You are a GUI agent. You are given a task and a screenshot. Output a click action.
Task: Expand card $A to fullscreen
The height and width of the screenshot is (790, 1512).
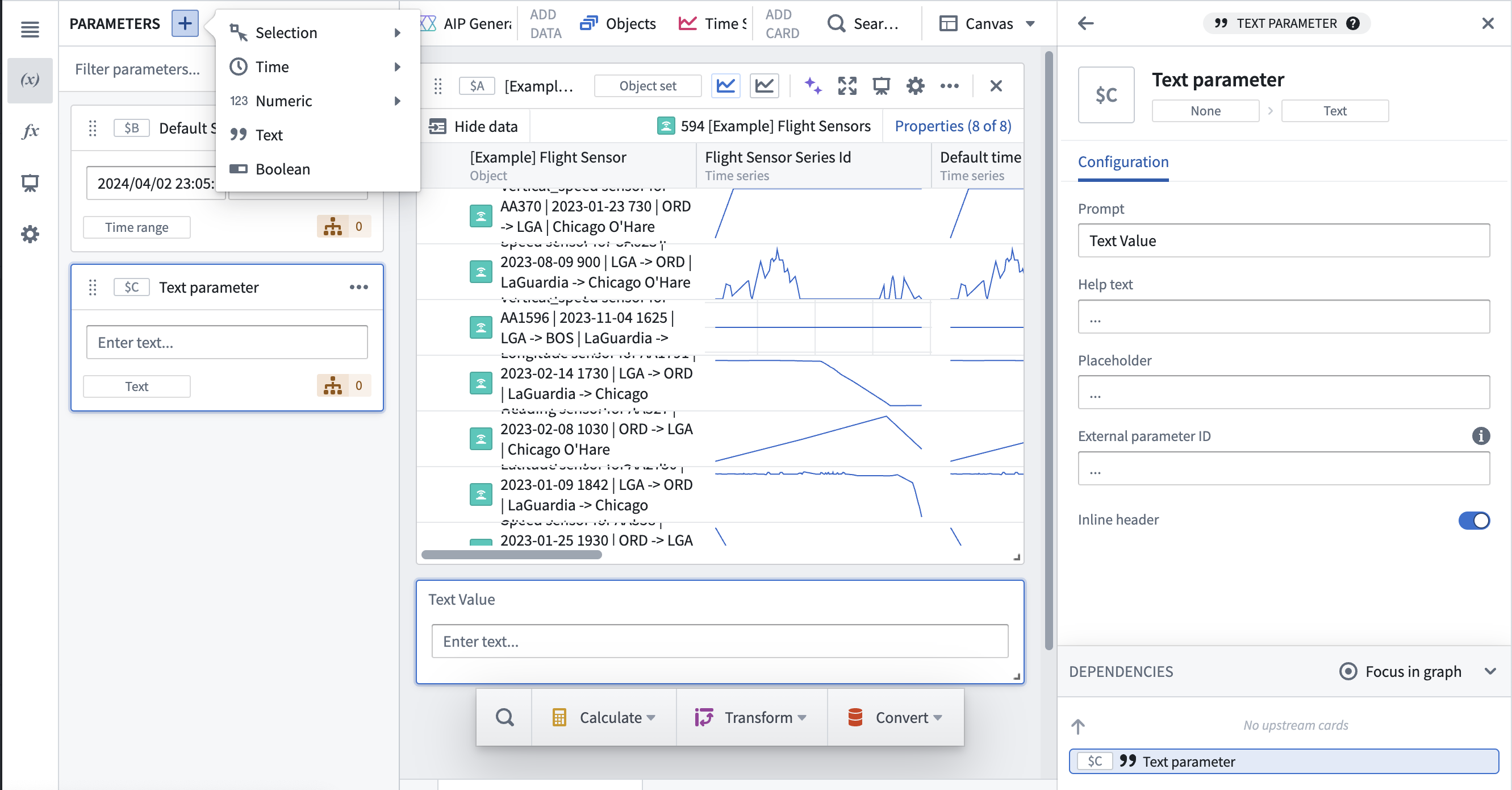[847, 86]
